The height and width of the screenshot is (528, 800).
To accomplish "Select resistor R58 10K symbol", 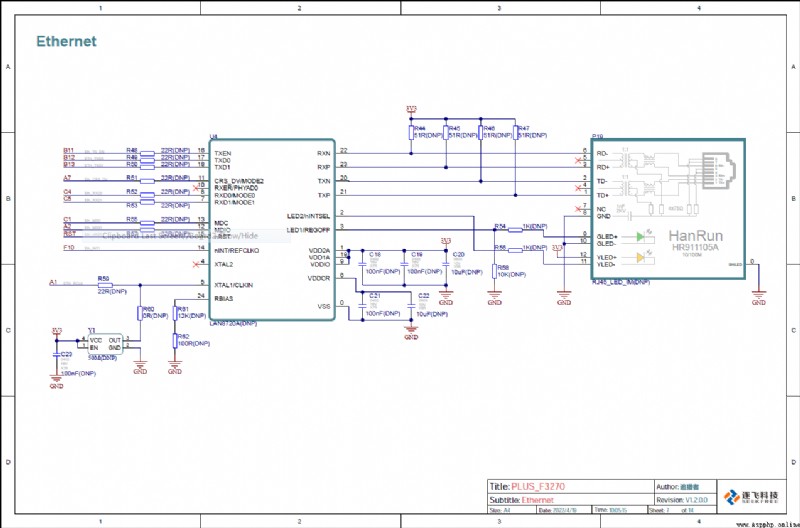I will (494, 271).
